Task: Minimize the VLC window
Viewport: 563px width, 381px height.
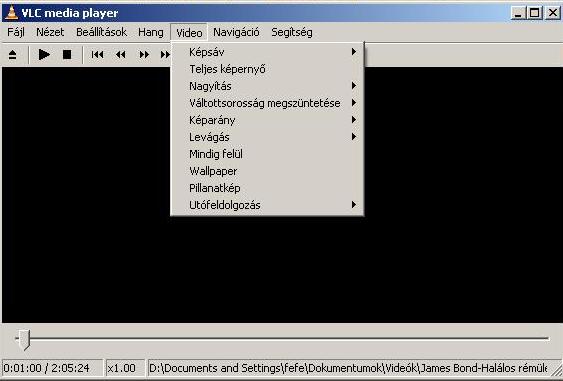Action: point(517,13)
